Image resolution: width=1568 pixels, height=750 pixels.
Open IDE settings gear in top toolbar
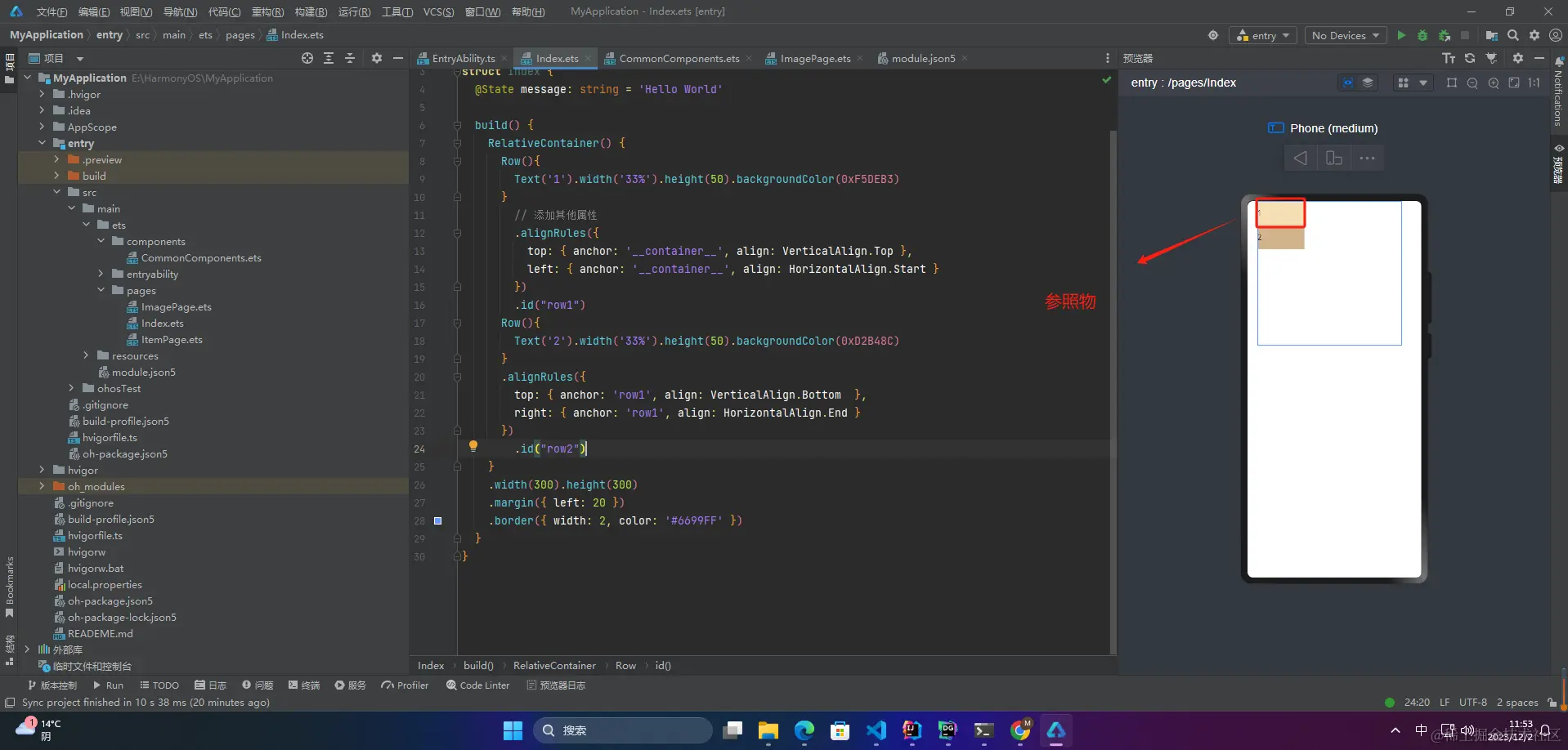(x=1534, y=35)
